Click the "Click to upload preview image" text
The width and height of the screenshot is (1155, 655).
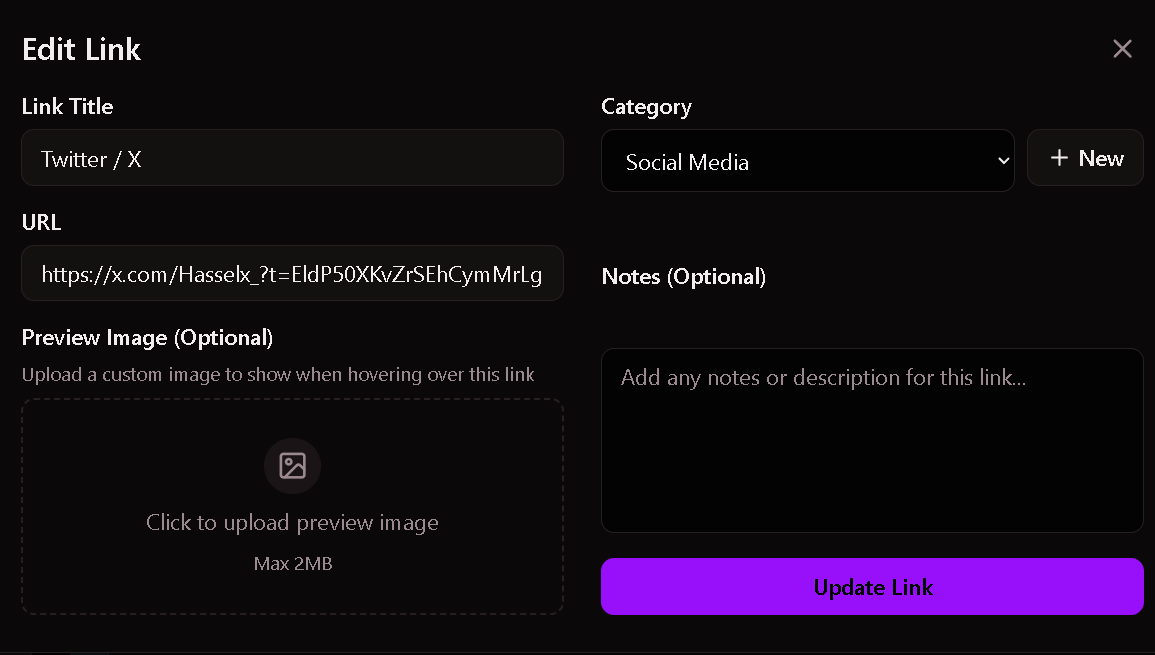tap(292, 522)
